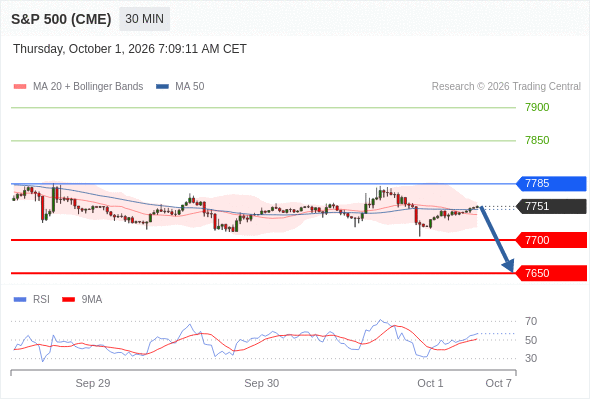
Task: Click the MA 20 + Bollinger Bands legend label
Action: pyautogui.click(x=88, y=87)
